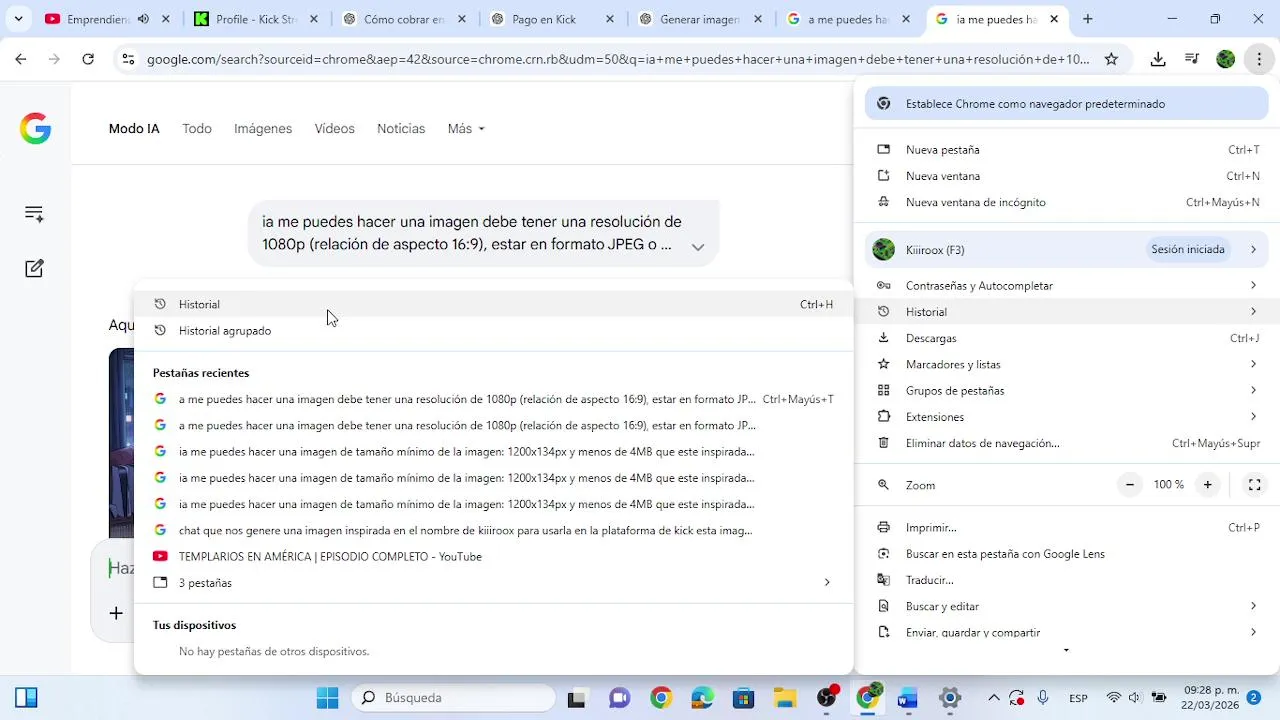Expand Grupos de pestañas submenu
This screenshot has height=720, width=1280.
click(1067, 390)
